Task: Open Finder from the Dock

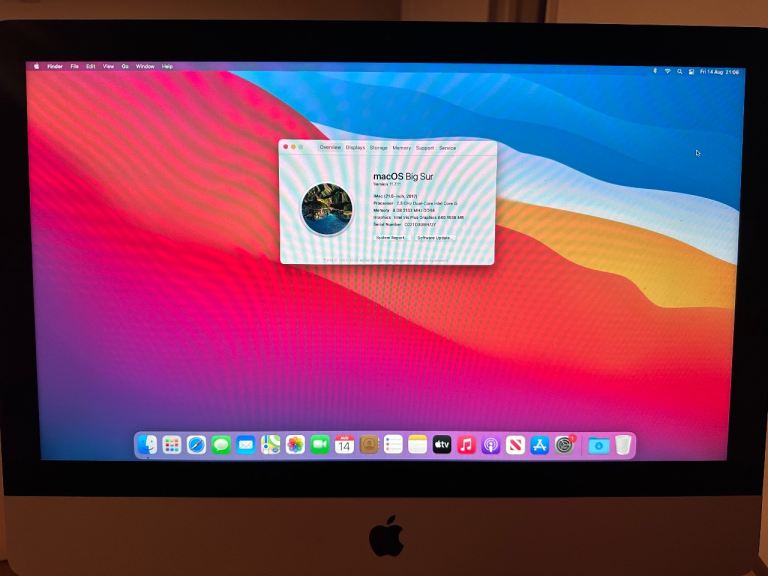Action: [147, 445]
